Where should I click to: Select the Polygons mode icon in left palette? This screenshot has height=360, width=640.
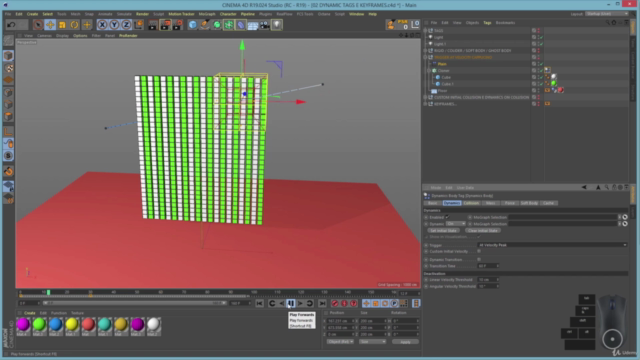[x=9, y=117]
